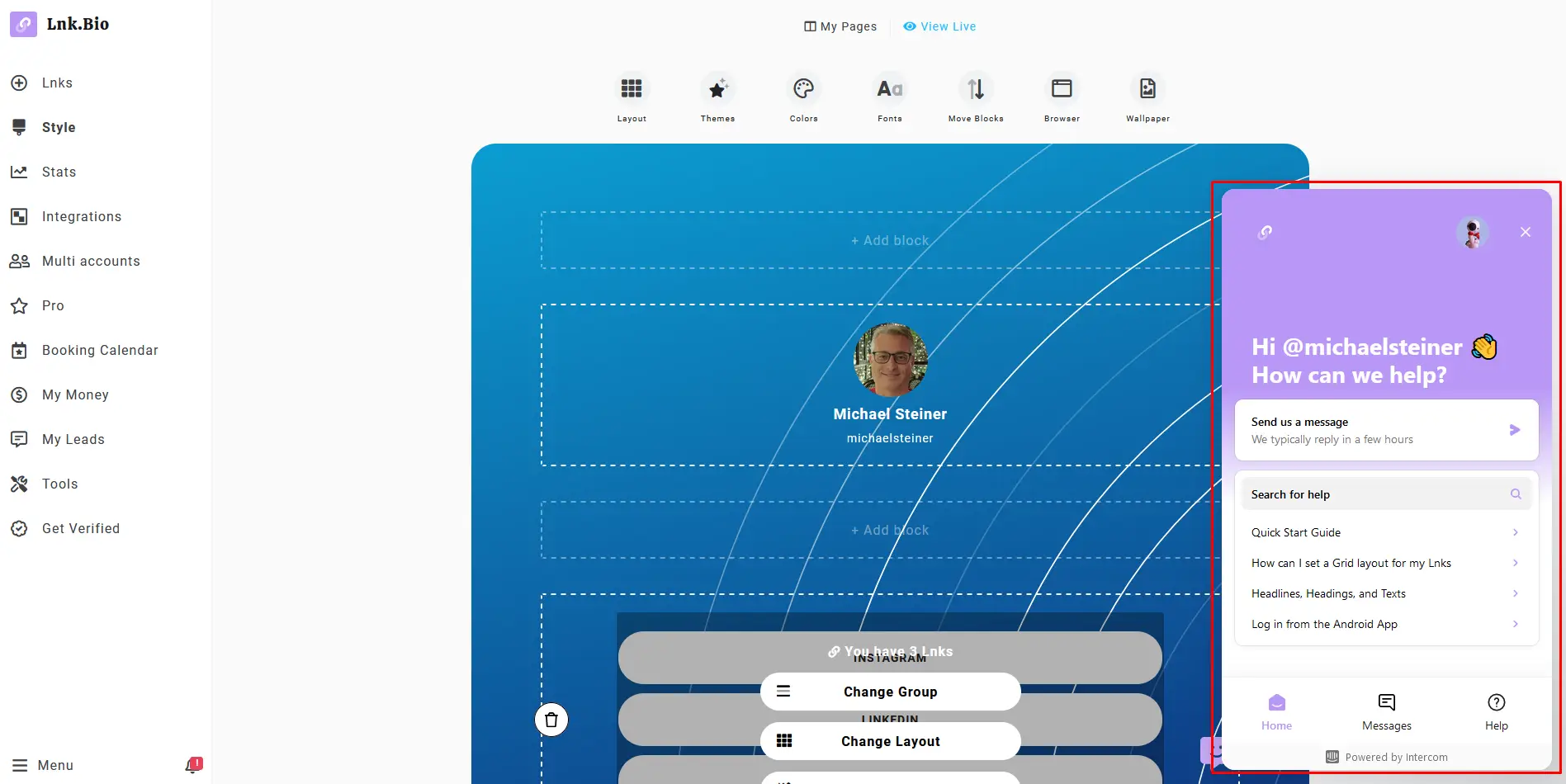Click the trash delete block icon
Screen dimensions: 1566x784
pos(551,720)
